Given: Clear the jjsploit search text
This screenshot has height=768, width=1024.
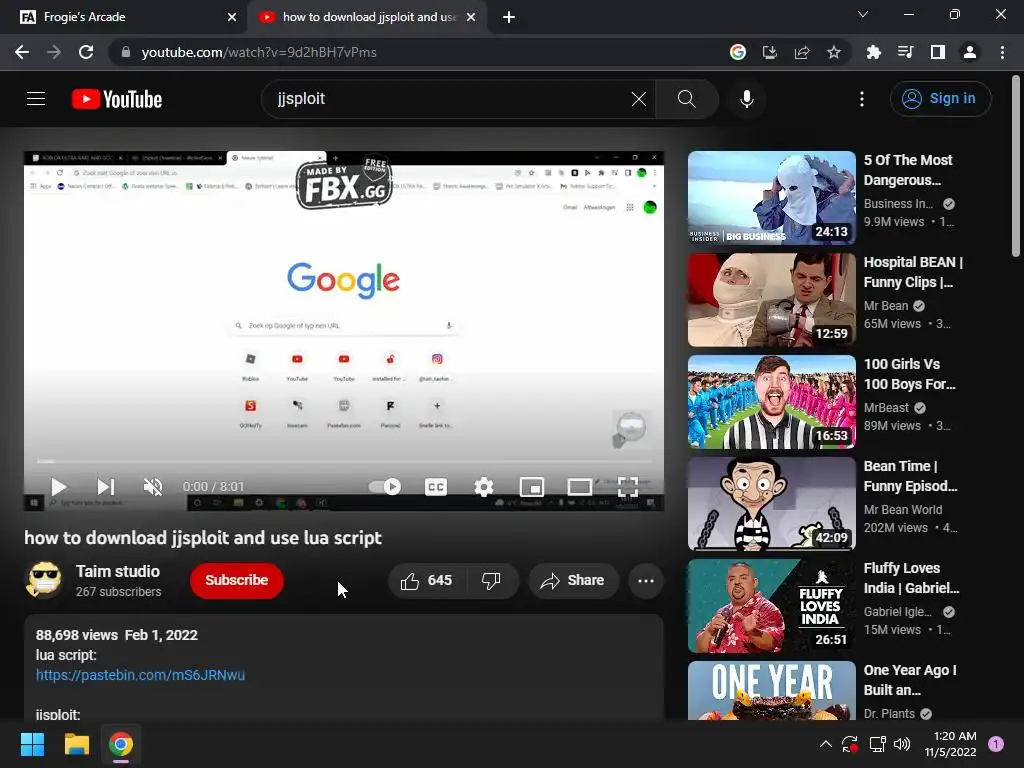Looking at the screenshot, I should tap(639, 99).
